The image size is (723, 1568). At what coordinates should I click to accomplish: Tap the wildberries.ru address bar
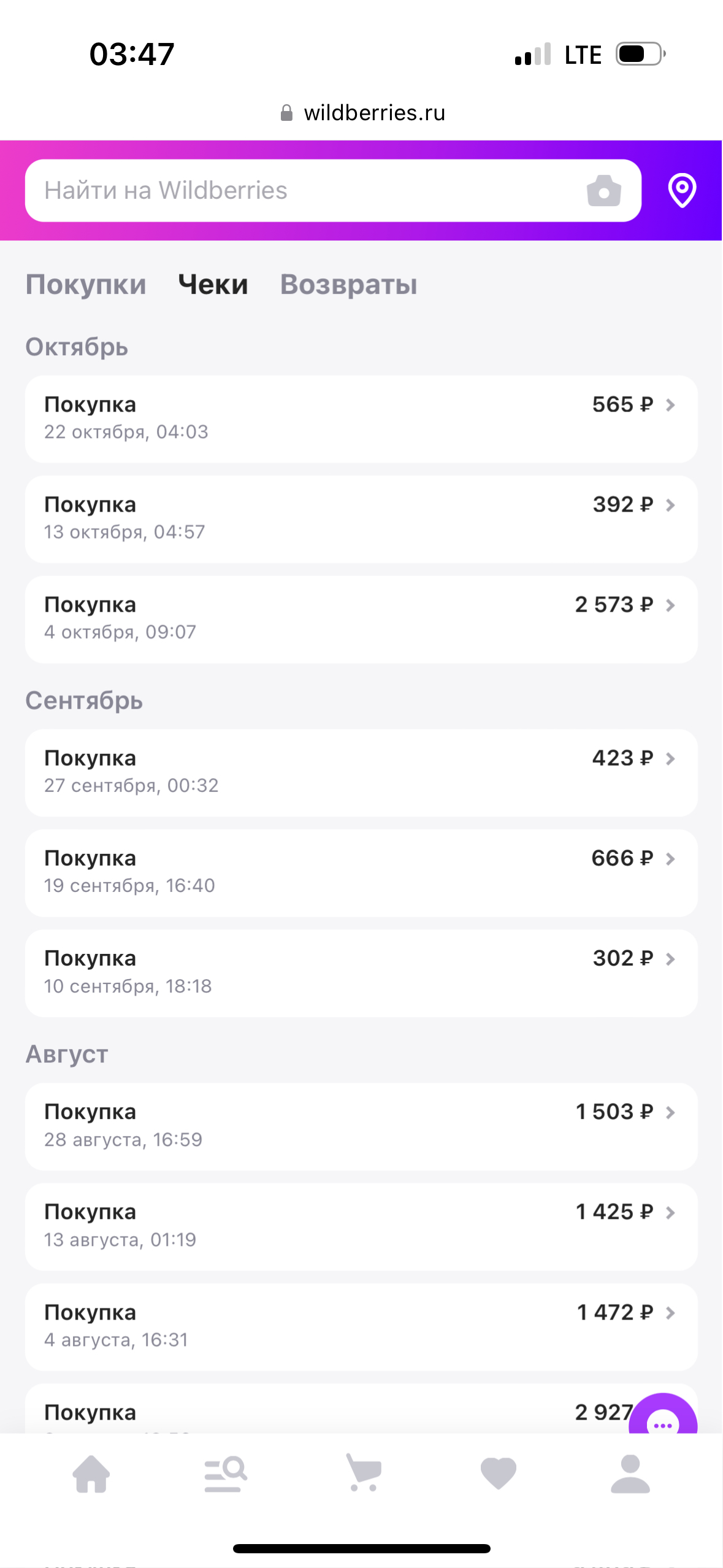coord(374,113)
